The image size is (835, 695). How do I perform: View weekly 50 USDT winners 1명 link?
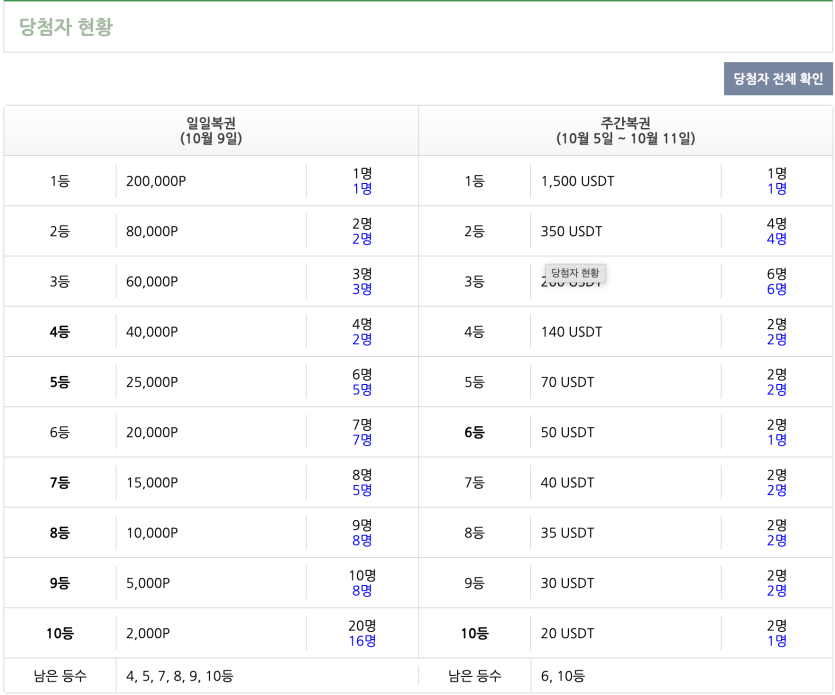click(777, 440)
